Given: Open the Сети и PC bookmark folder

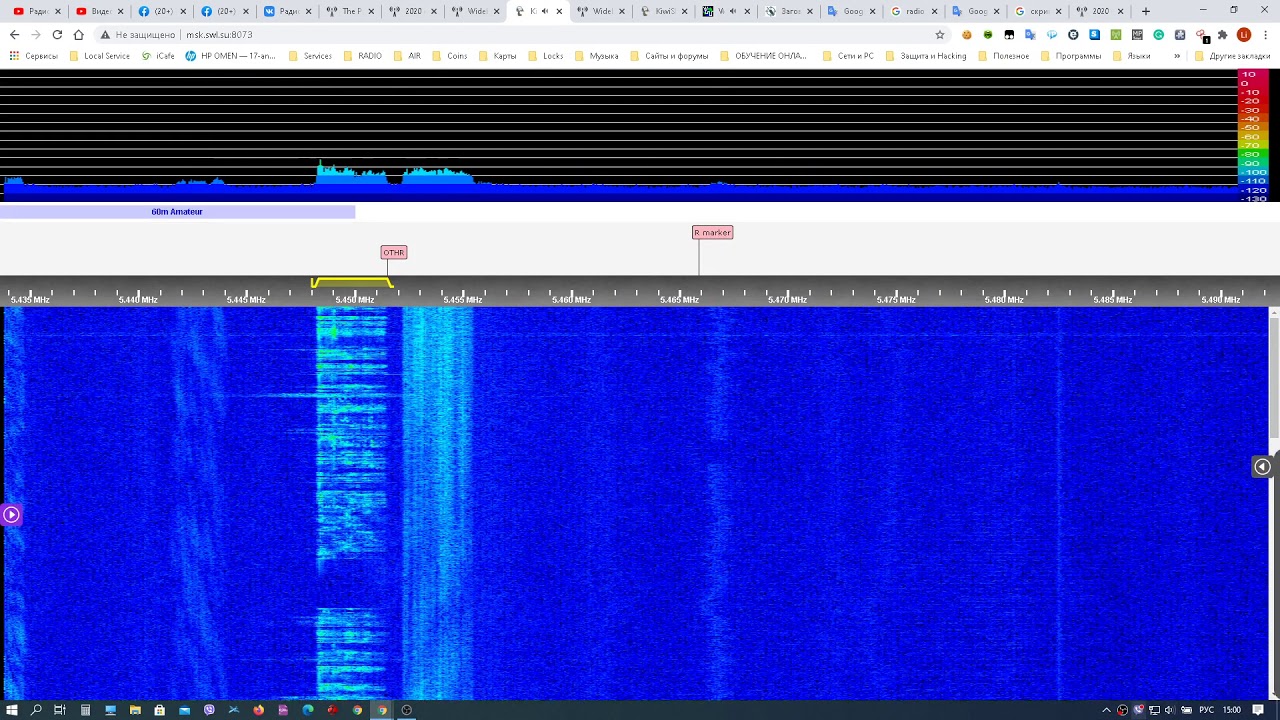Looking at the screenshot, I should (847, 56).
